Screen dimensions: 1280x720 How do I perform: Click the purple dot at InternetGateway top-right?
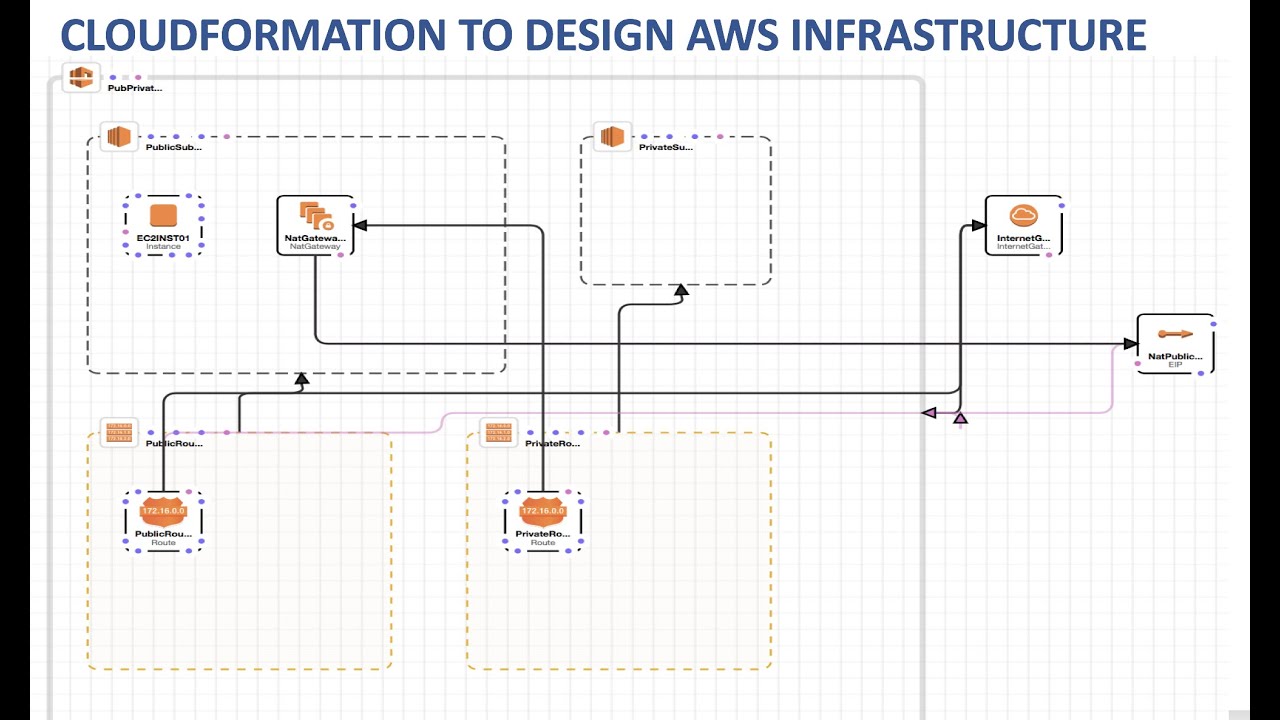point(1061,205)
